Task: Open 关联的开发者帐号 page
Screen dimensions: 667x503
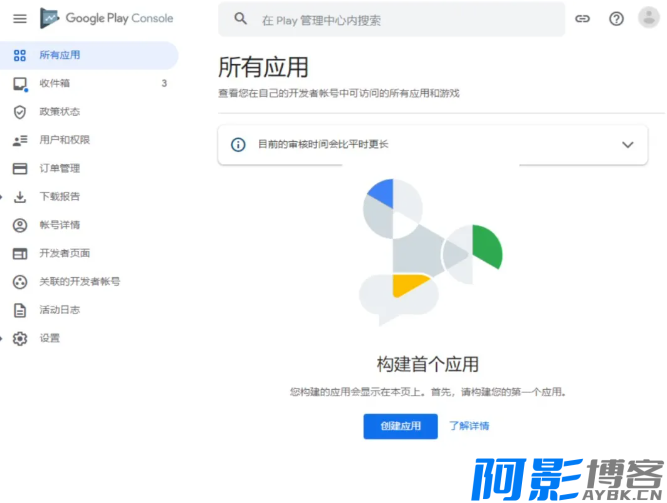Action: tap(80, 281)
